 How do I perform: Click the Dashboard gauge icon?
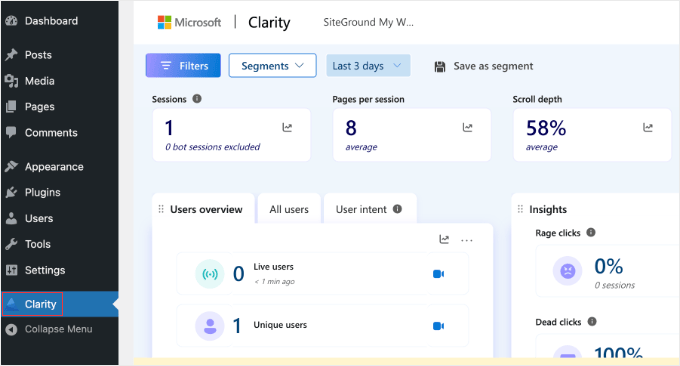click(x=12, y=21)
